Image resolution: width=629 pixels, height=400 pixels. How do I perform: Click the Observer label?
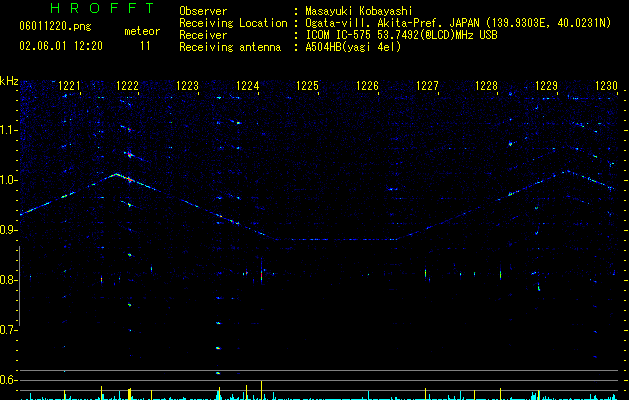(x=203, y=11)
